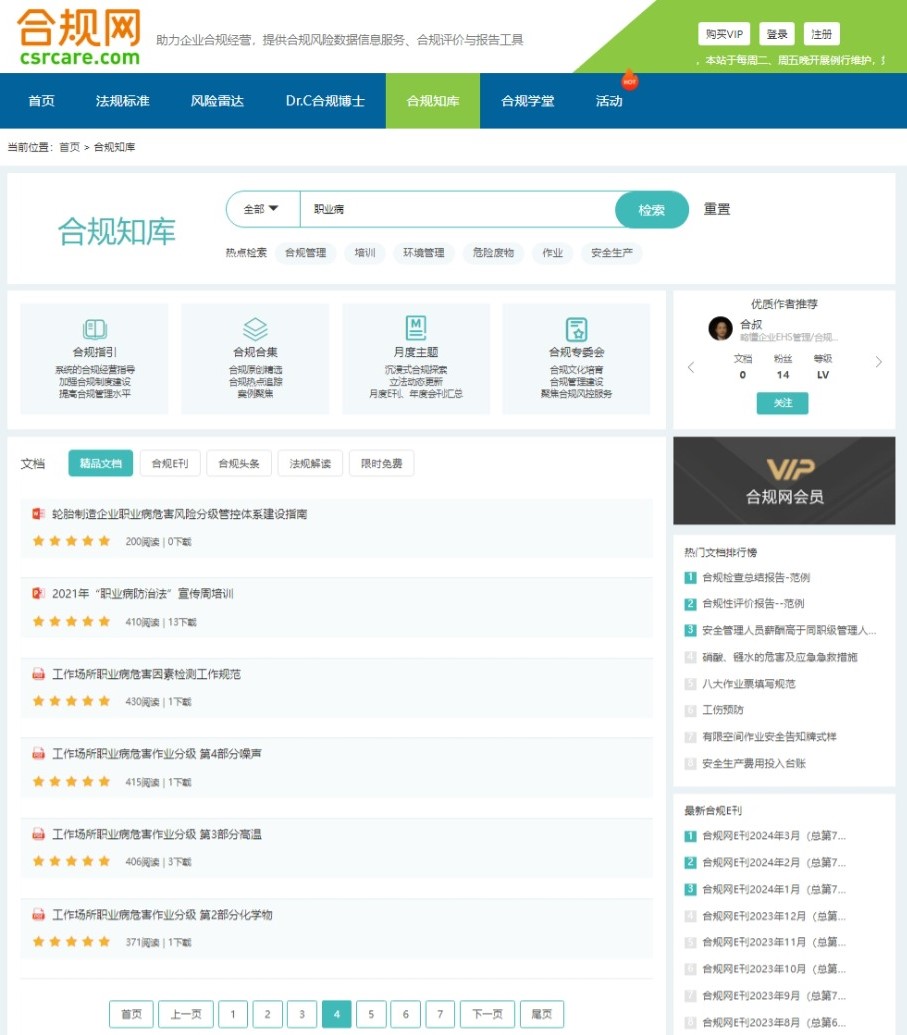Open the 合规指引 book icon card

94,358
